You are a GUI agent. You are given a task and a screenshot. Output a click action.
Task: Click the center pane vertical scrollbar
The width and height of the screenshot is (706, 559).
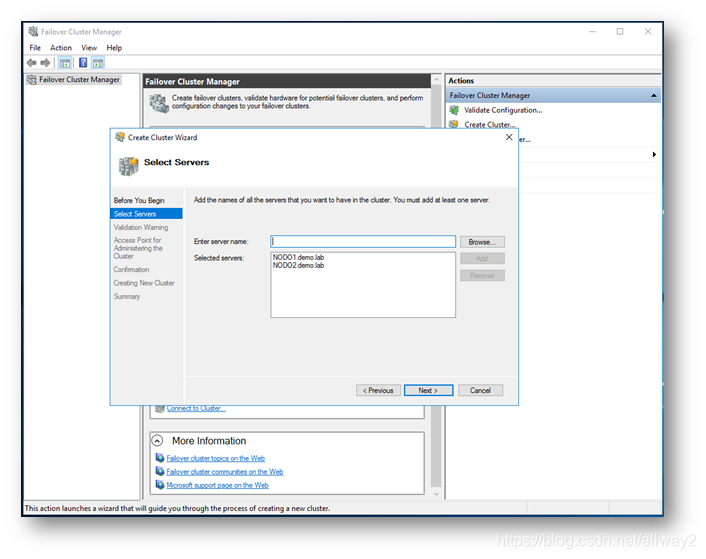[x=436, y=288]
